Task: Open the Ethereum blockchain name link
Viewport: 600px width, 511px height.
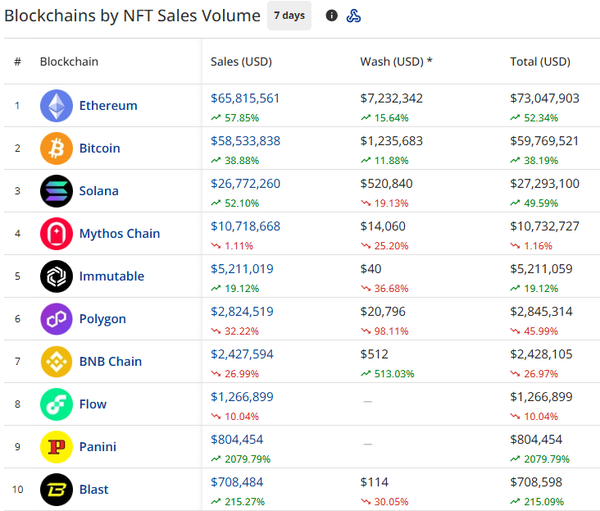Action: tap(108, 106)
